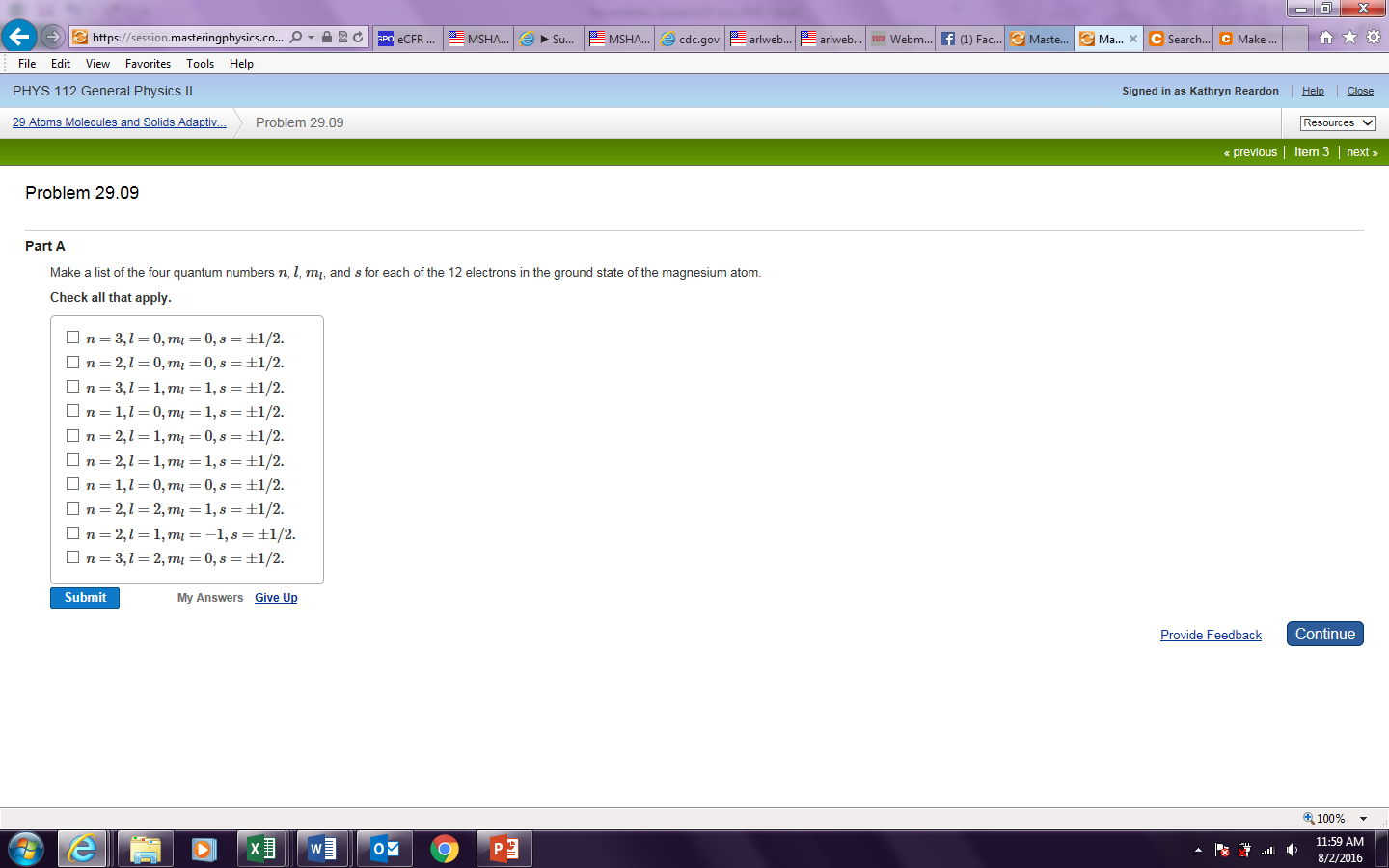
Task: Open Excel from the taskbar
Action: coord(262,849)
